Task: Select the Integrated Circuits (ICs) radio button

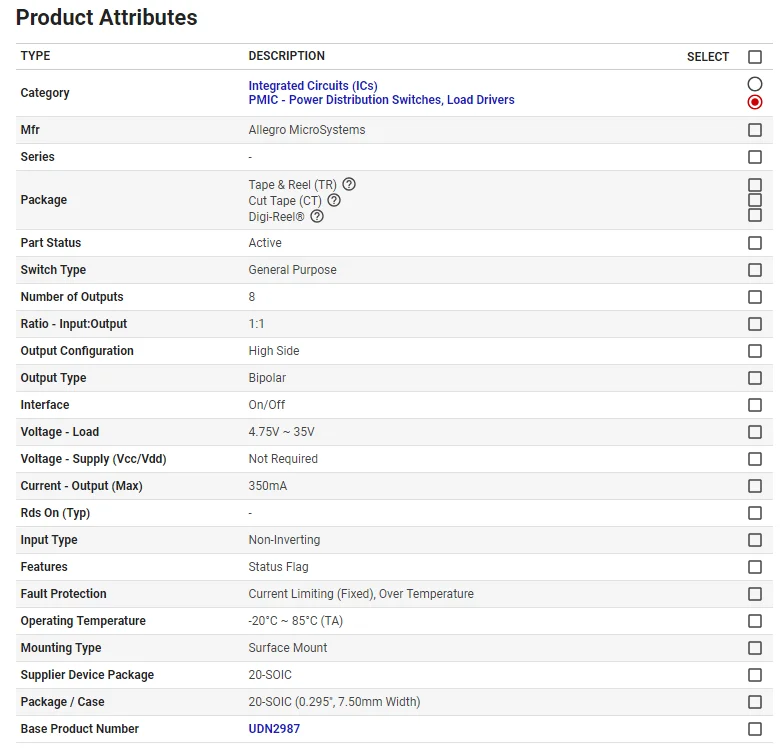Action: pyautogui.click(x=755, y=84)
